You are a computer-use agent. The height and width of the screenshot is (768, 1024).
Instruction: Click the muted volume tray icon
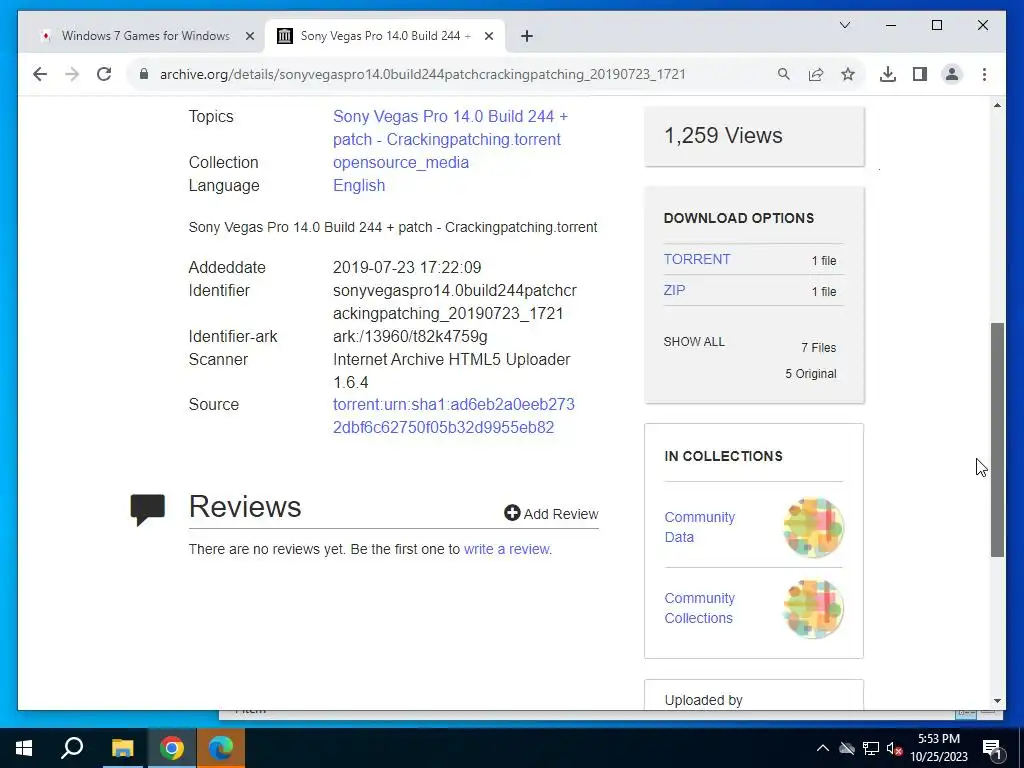click(x=894, y=748)
